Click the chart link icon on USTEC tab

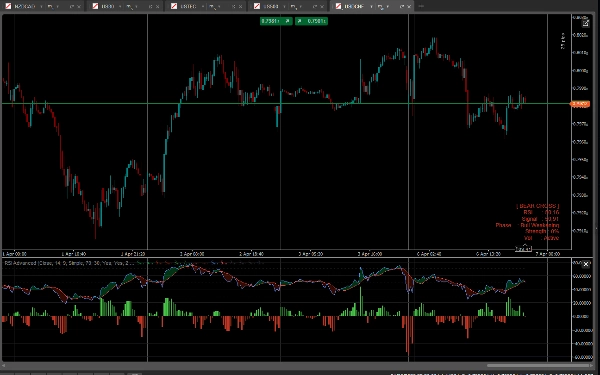[212, 7]
